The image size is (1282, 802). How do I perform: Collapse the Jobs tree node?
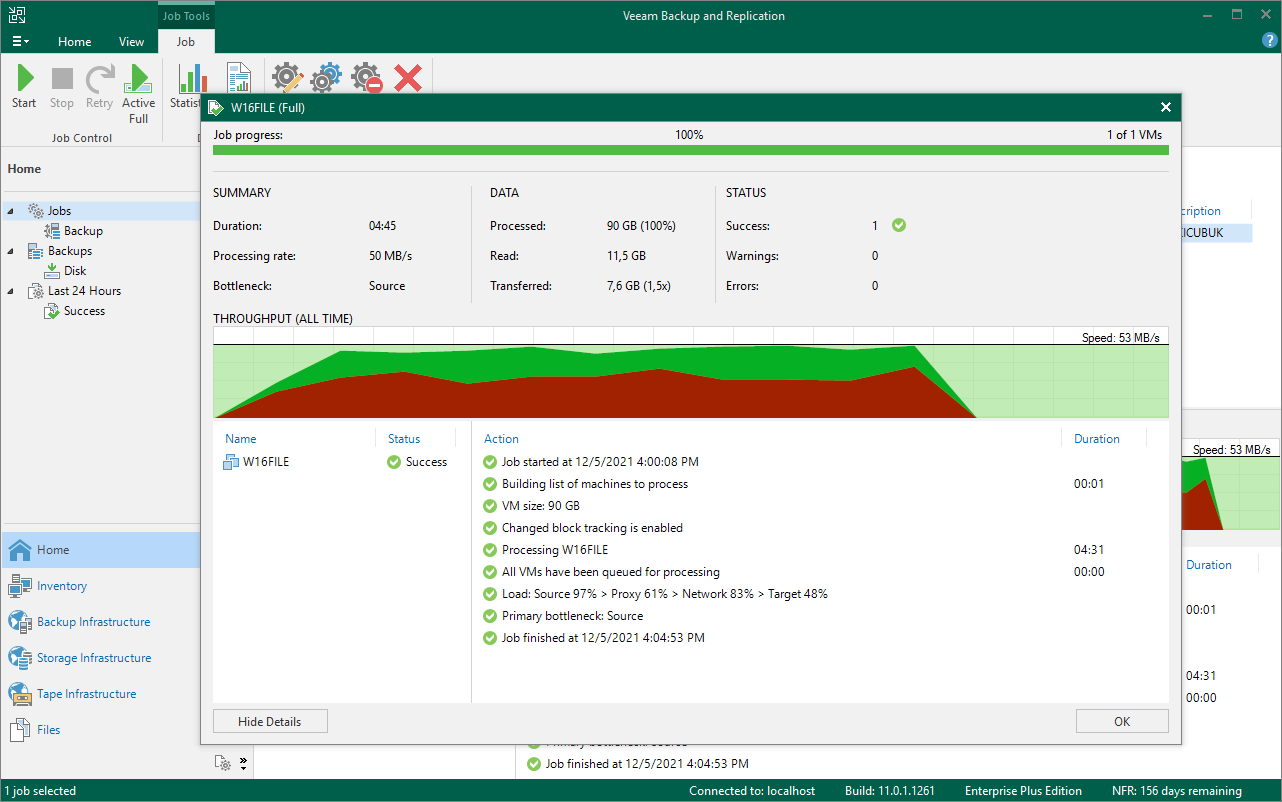(x=11, y=211)
